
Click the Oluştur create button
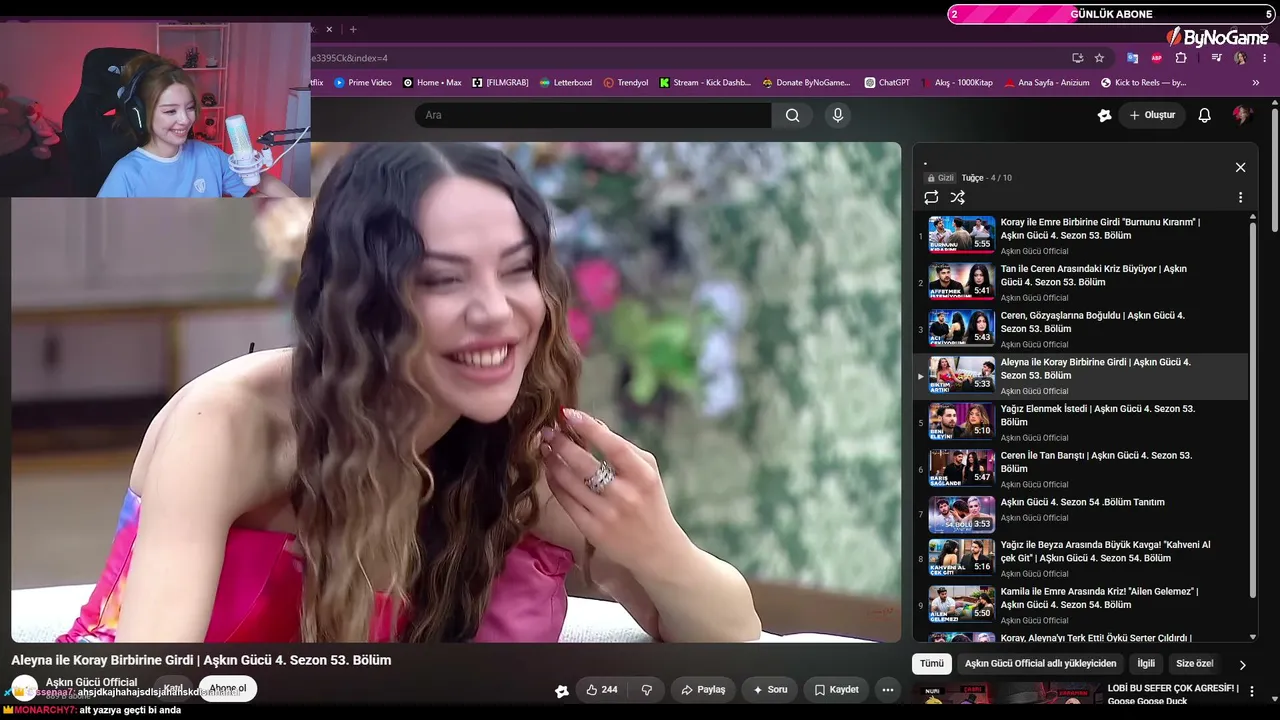[x=1152, y=115]
